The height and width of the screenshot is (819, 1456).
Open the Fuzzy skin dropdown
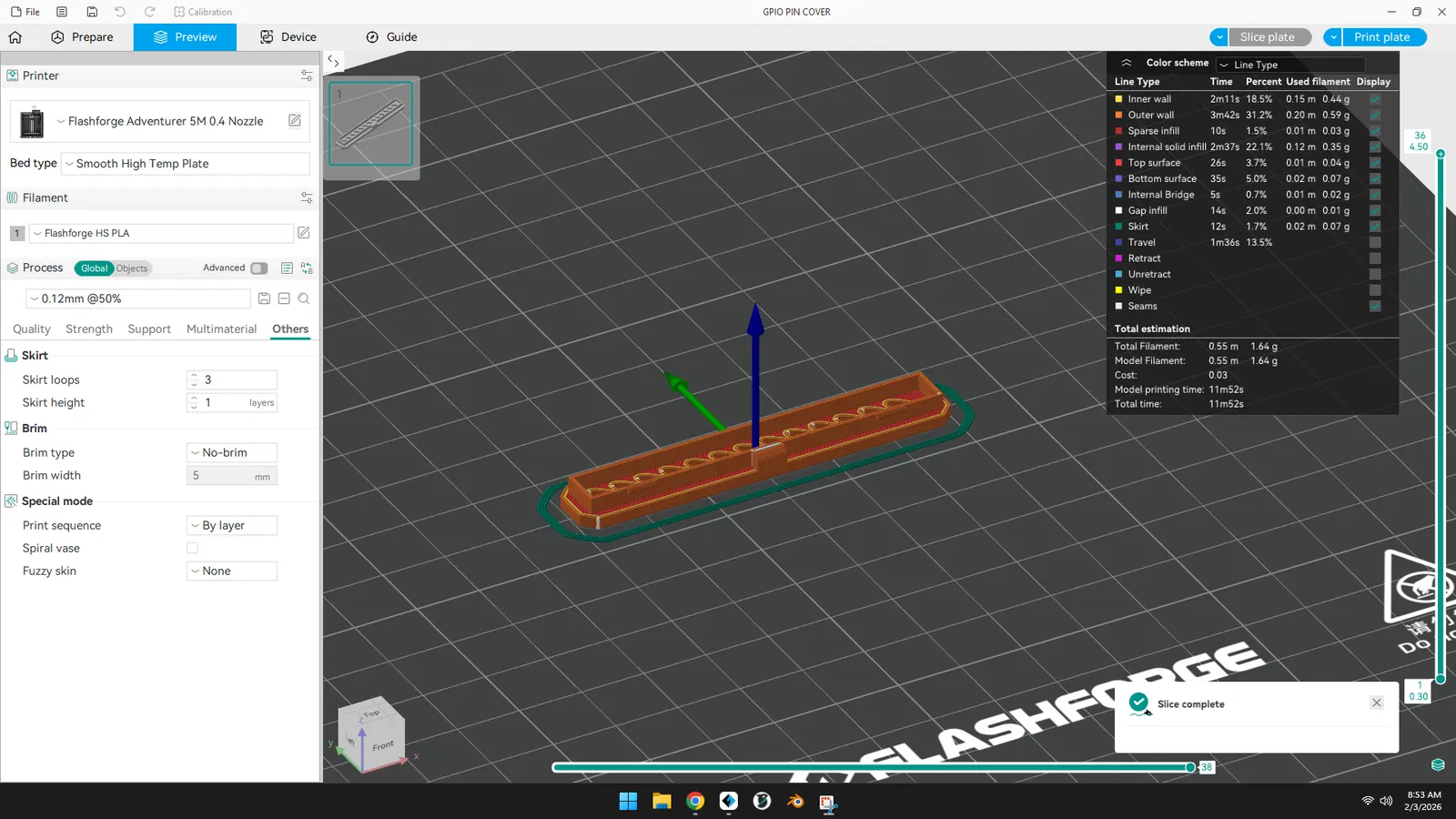click(232, 571)
